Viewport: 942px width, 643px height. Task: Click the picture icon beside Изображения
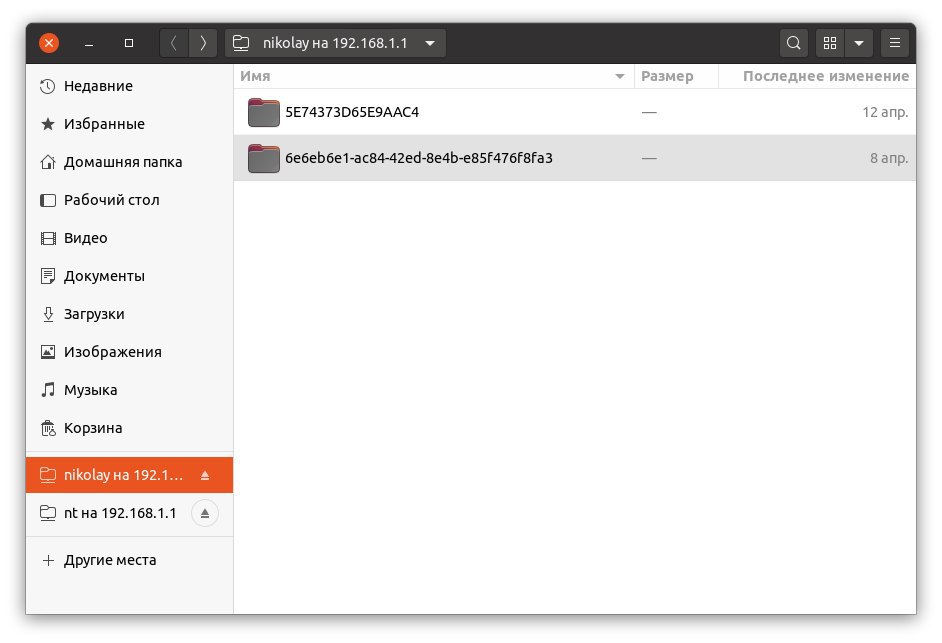(47, 352)
